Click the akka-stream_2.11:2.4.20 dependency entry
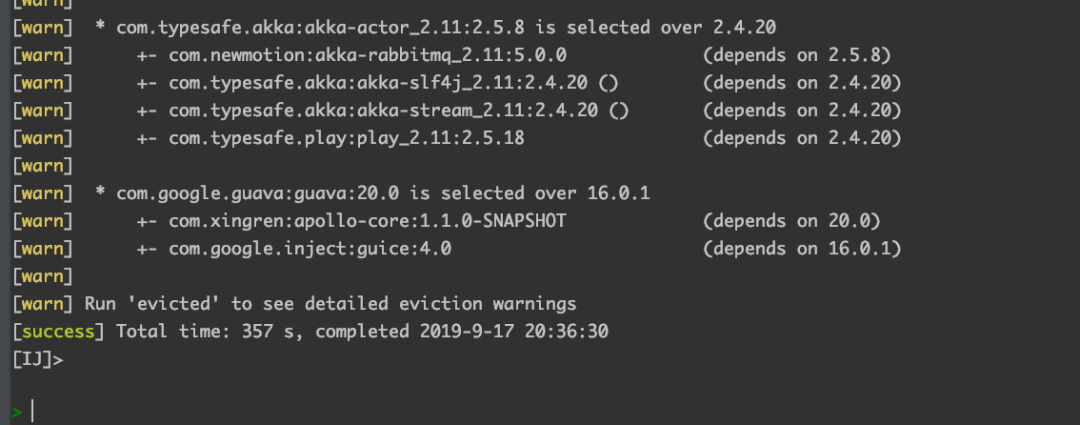Viewport: 1080px width, 425px height. point(384,109)
